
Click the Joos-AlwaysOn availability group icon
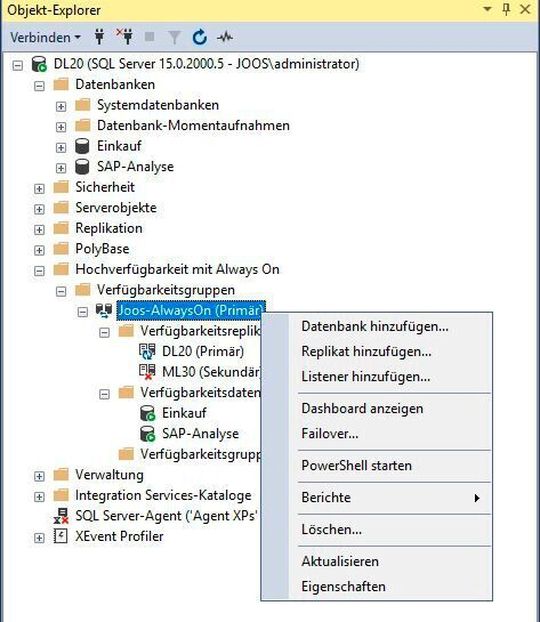click(104, 311)
